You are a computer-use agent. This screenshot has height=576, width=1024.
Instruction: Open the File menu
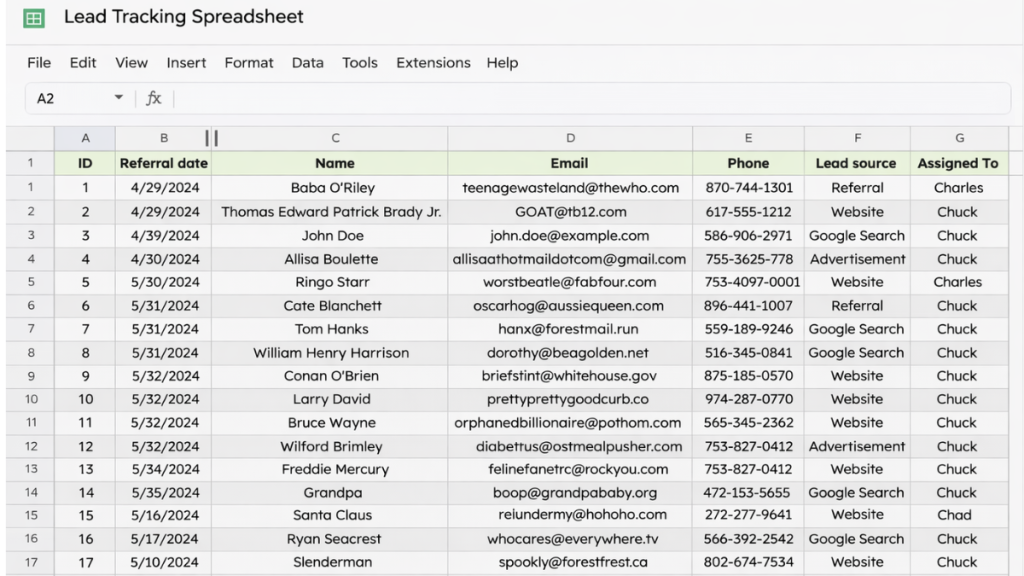(x=39, y=62)
